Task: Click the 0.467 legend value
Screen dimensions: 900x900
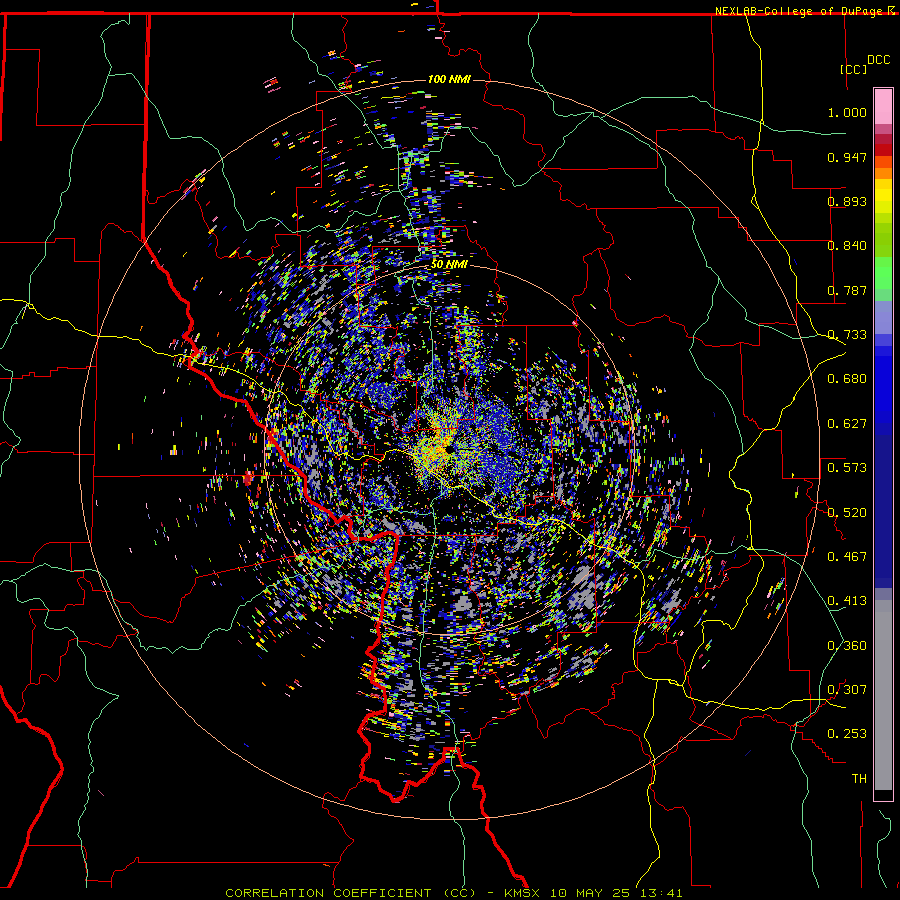Action: [847, 556]
